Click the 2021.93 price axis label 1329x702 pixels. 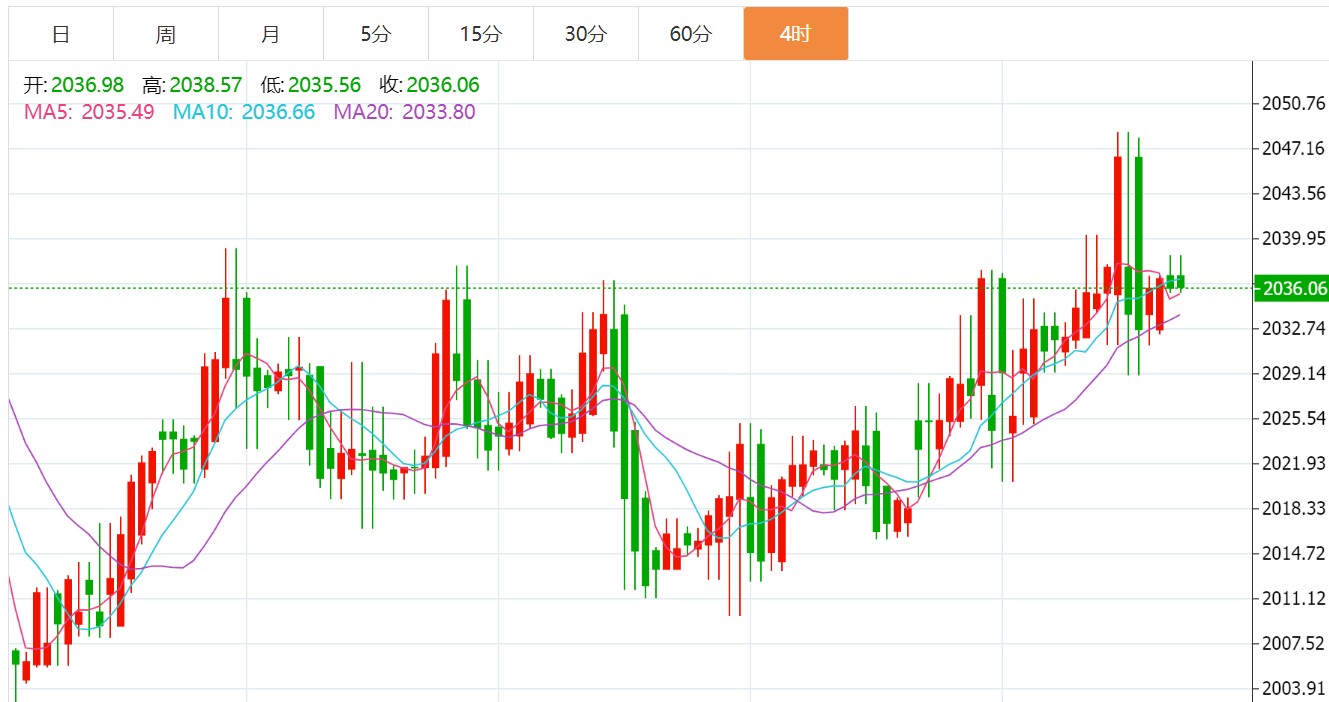pyautogui.click(x=1294, y=464)
